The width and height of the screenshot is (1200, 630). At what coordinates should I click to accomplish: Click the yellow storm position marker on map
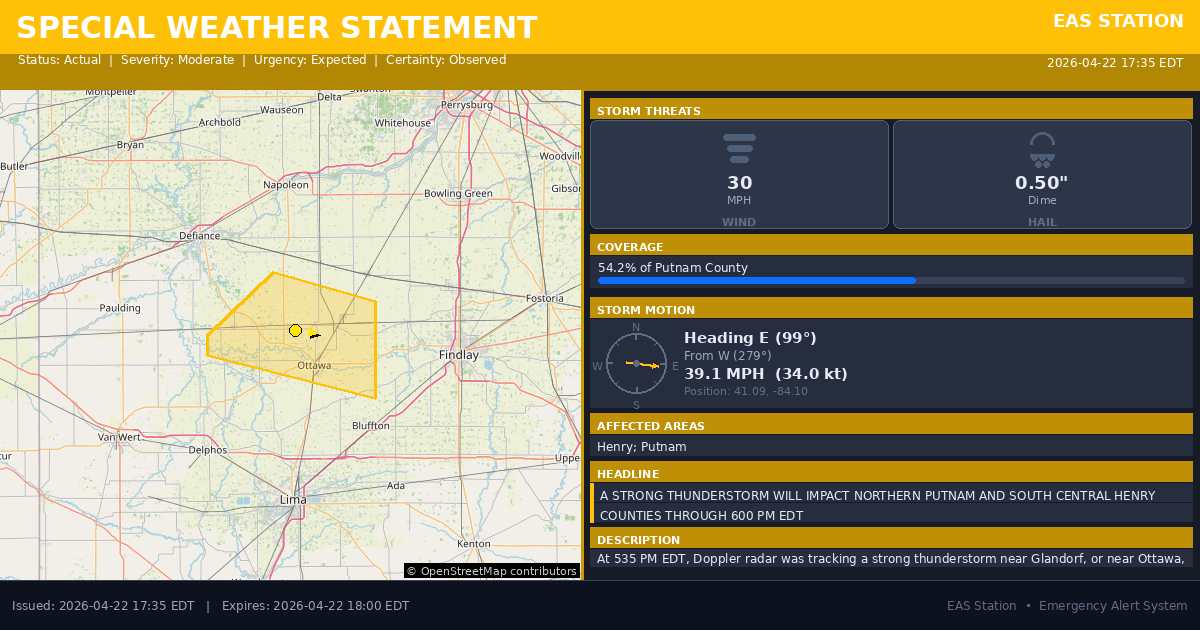tap(295, 330)
